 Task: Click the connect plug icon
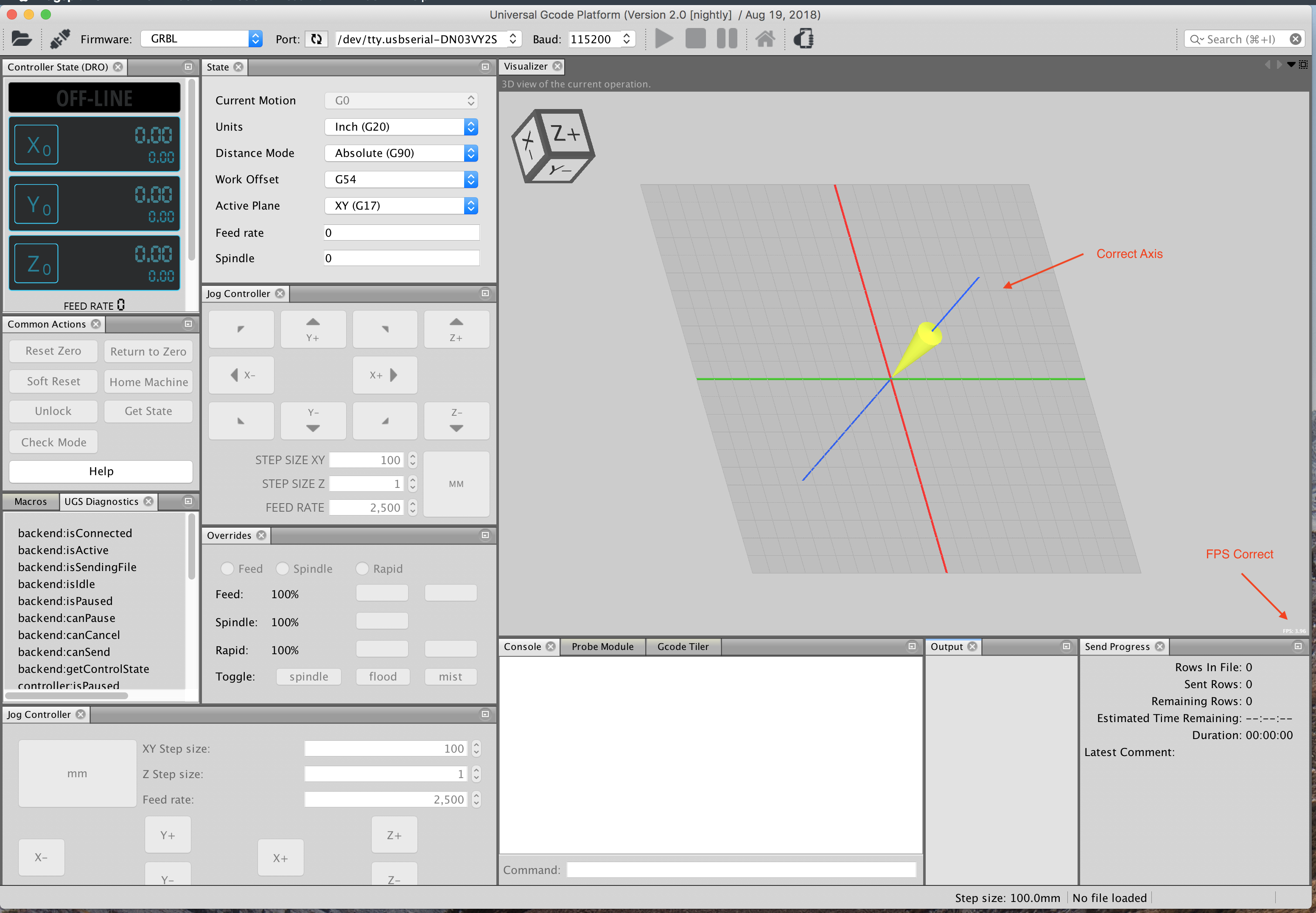pyautogui.click(x=59, y=39)
